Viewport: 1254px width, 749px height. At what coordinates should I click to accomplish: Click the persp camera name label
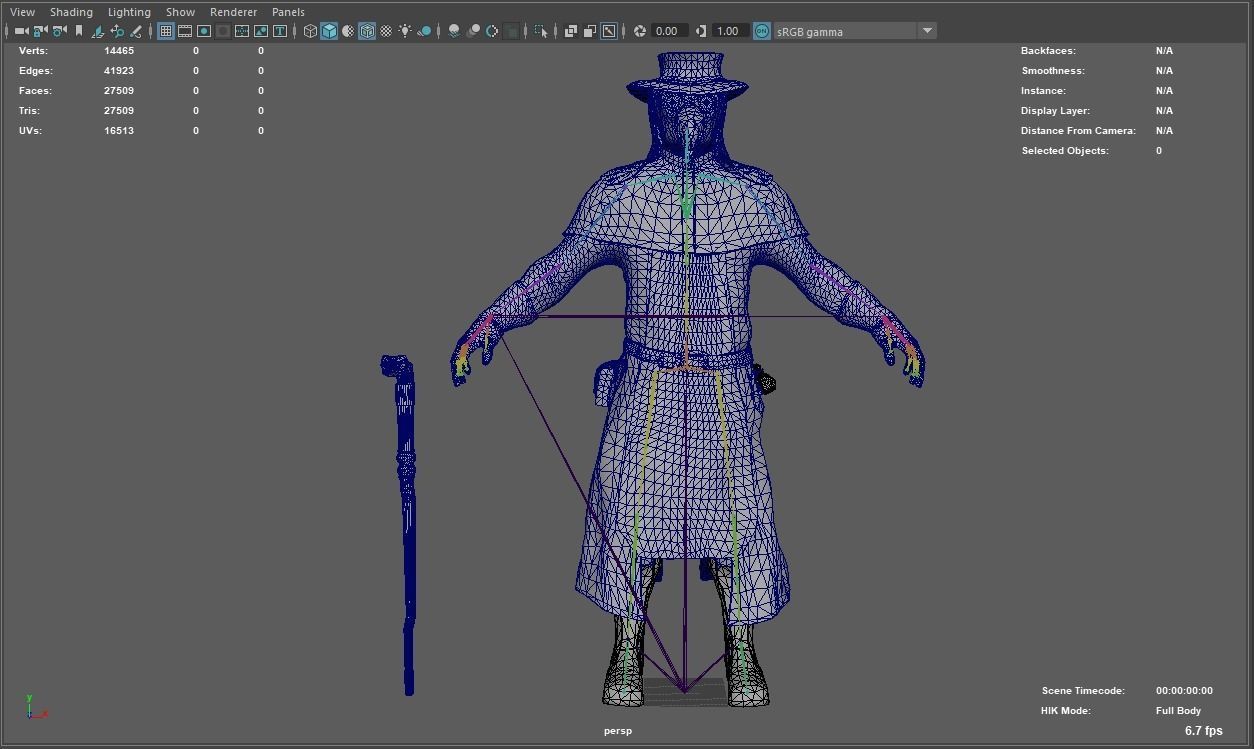click(x=618, y=731)
